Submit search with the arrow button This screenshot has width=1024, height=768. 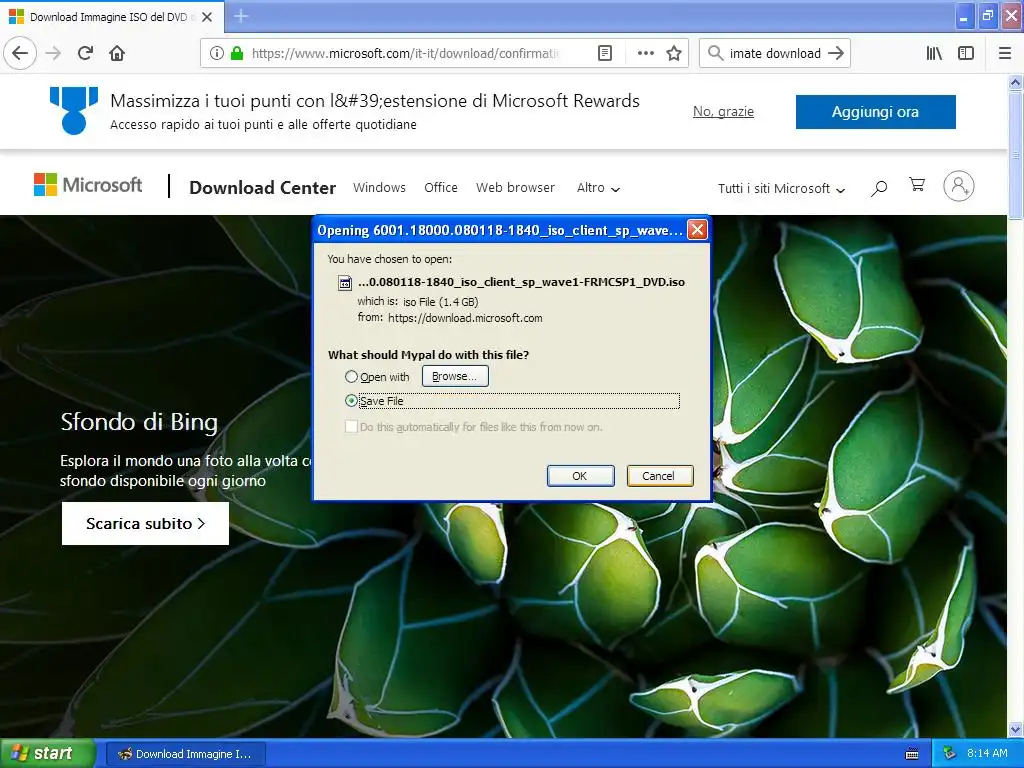click(x=836, y=53)
